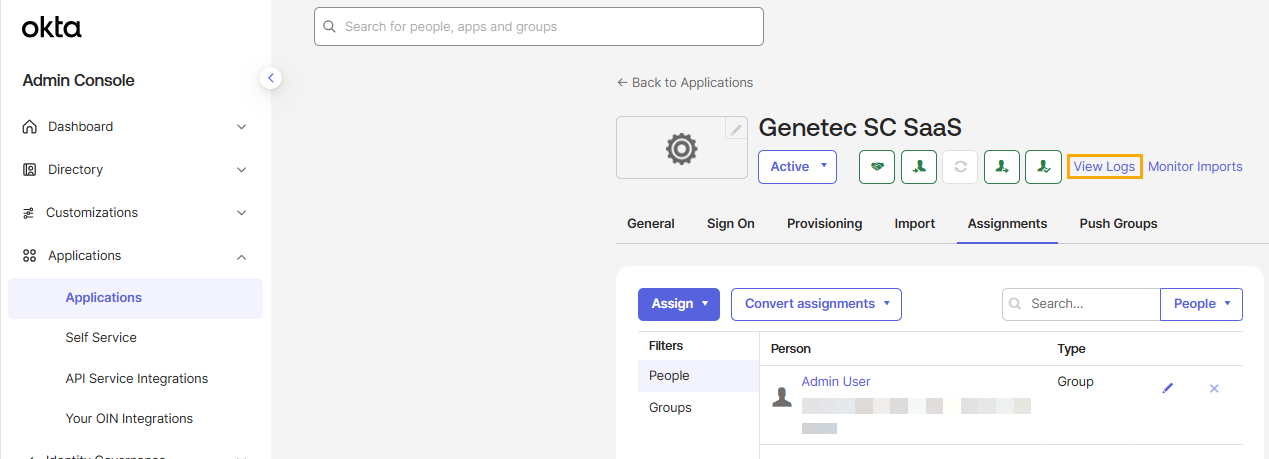Image resolution: width=1269 pixels, height=459 pixels.
Task: Click the greyed-out sync arrows icon
Action: (960, 167)
